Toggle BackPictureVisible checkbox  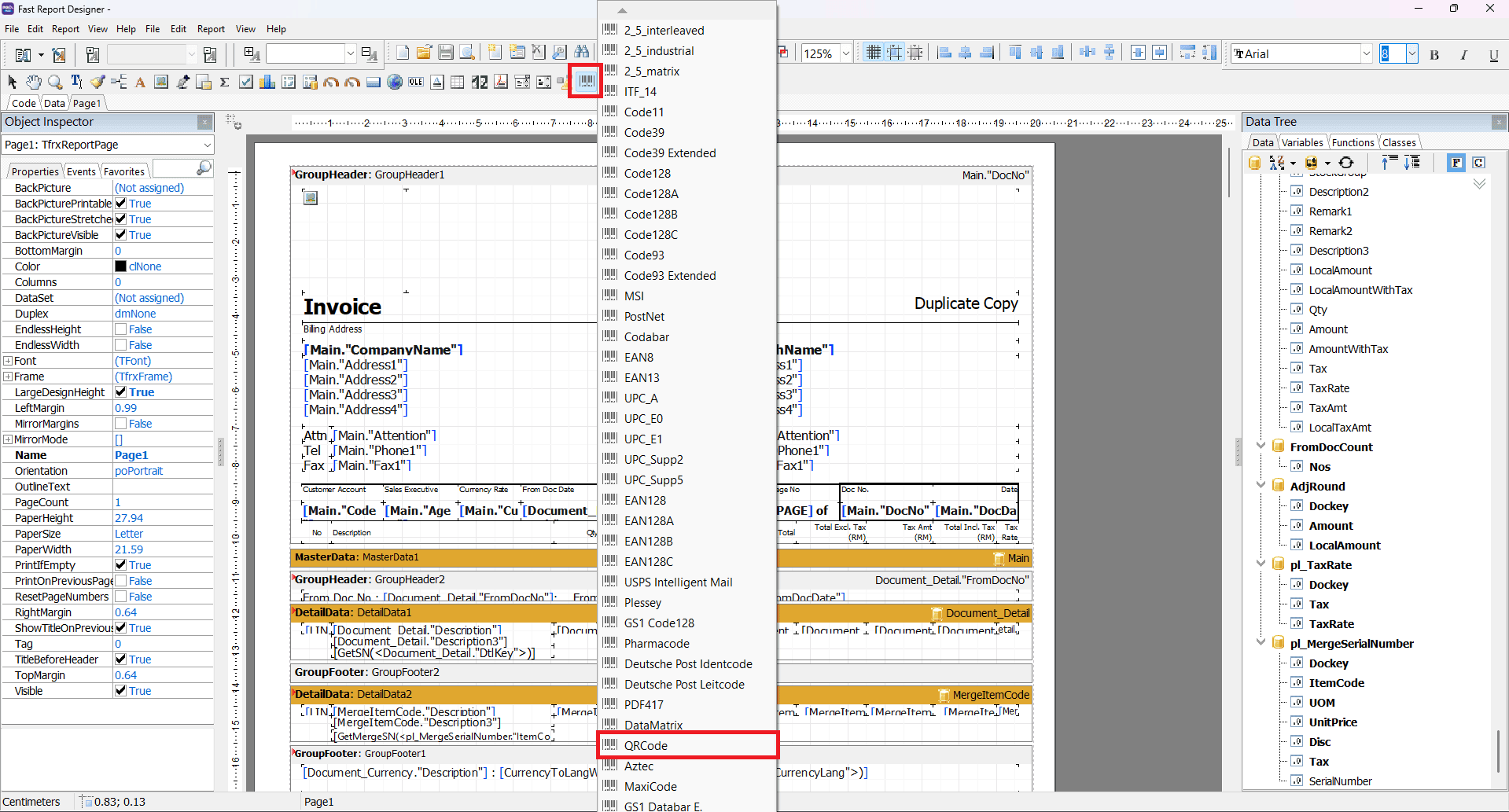[120, 235]
